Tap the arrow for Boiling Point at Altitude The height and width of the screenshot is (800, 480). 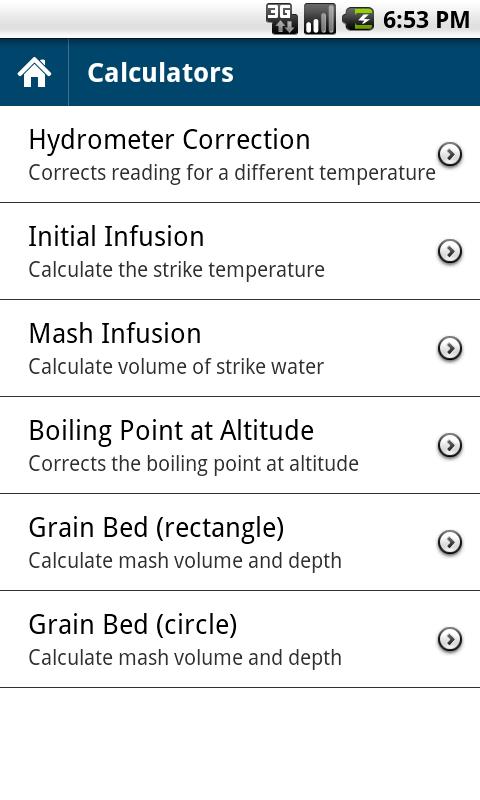450,445
